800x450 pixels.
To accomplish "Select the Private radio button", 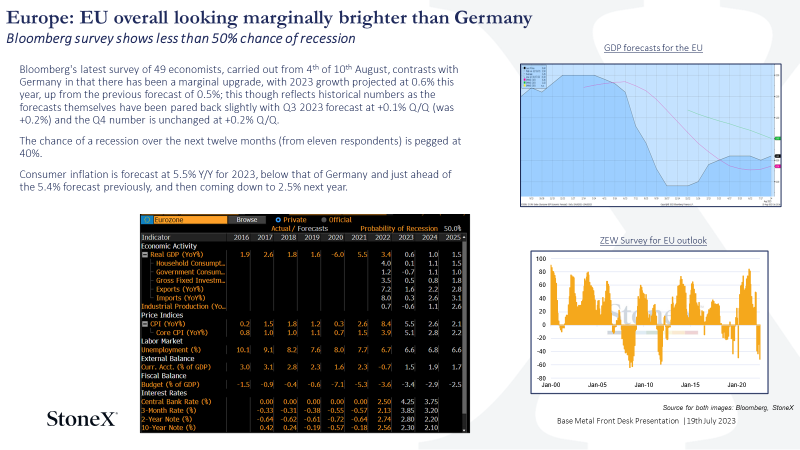I will click(x=278, y=220).
